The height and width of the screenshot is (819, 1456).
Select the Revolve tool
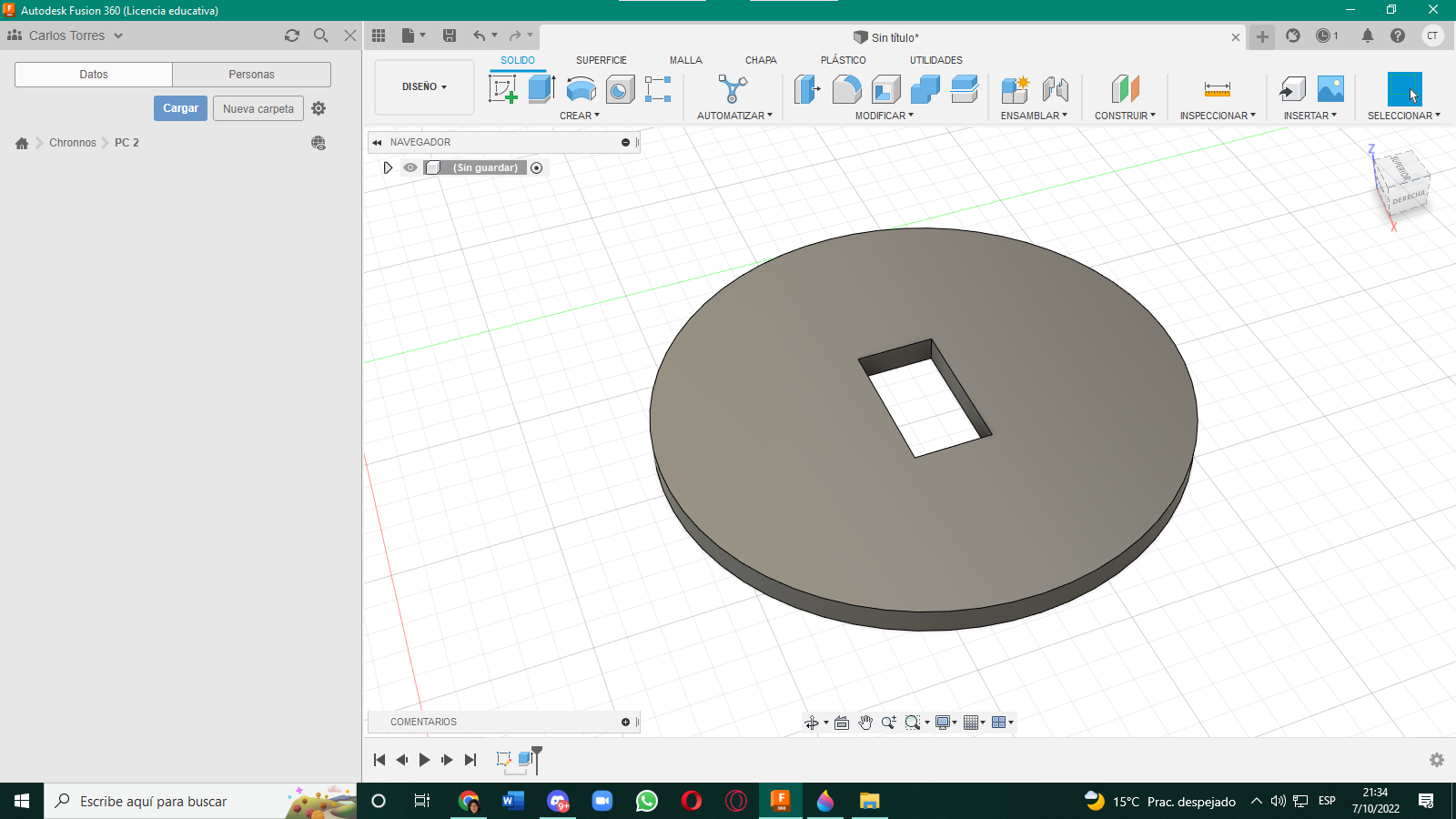581,89
